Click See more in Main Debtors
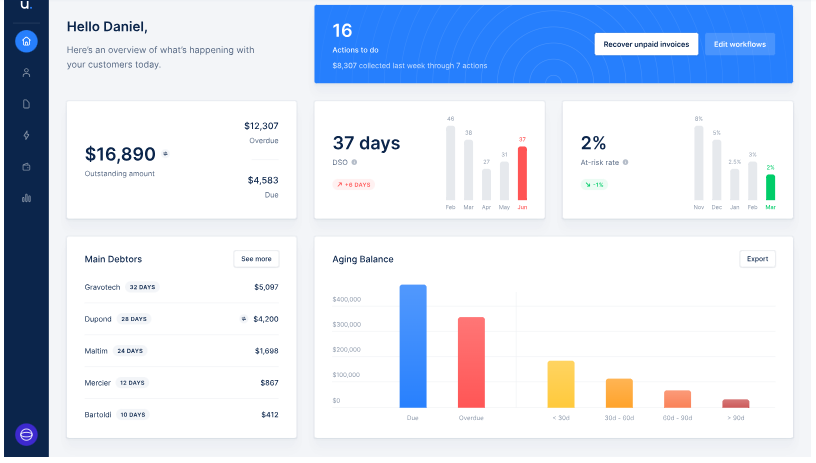The width and height of the screenshot is (816, 463). coord(256,259)
